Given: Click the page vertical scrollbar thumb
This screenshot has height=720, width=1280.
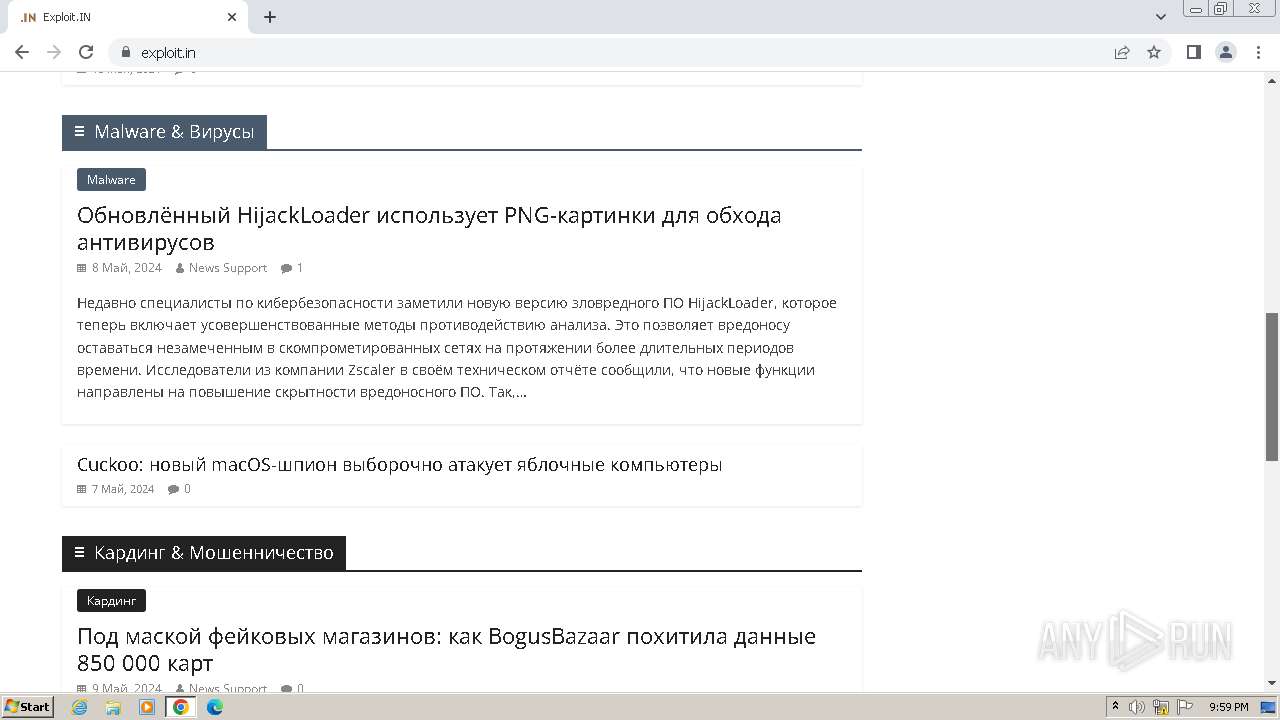Looking at the screenshot, I should pyautogui.click(x=1272, y=387).
